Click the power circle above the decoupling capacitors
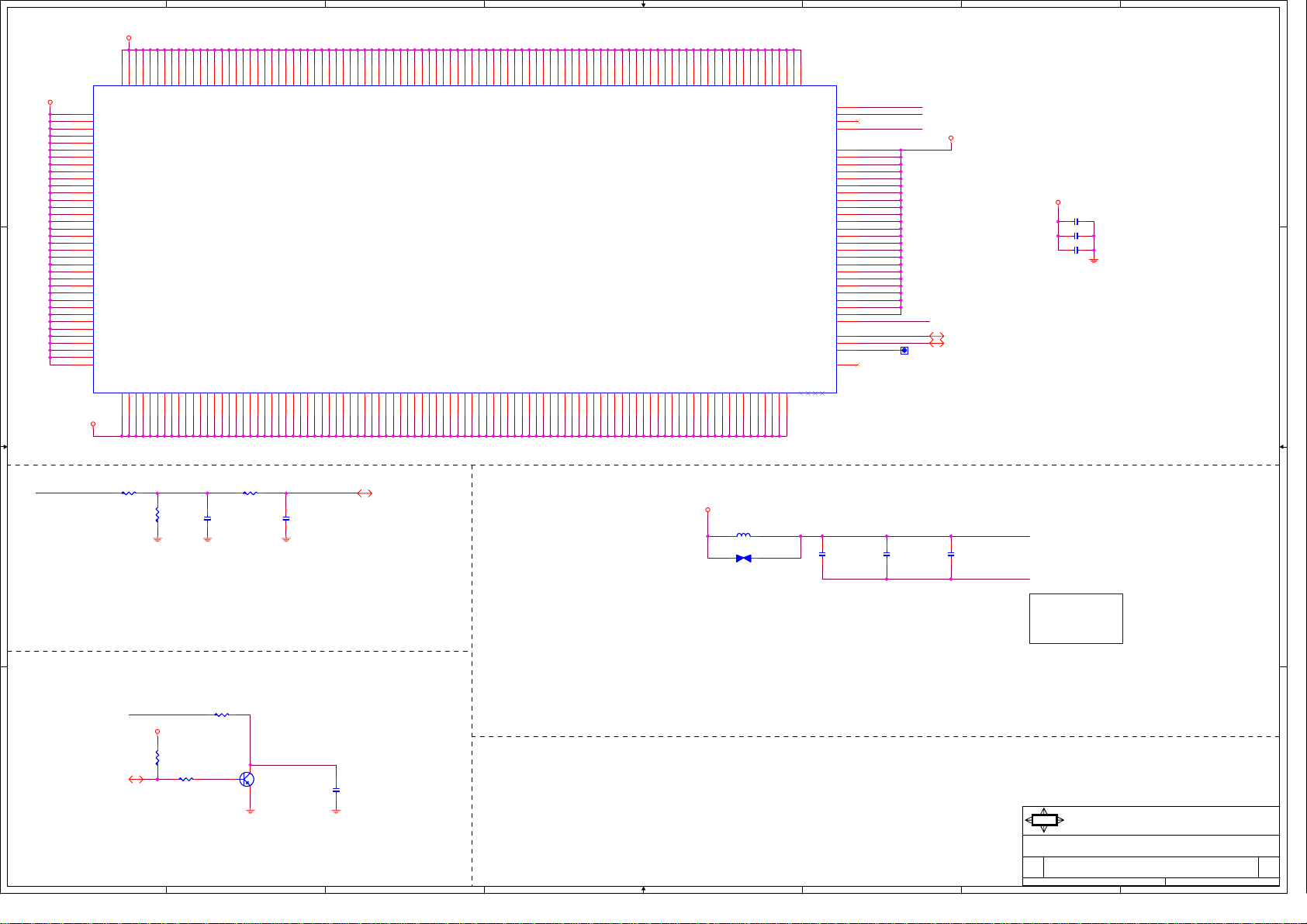This screenshot has height=924, width=1307. pos(1058,202)
